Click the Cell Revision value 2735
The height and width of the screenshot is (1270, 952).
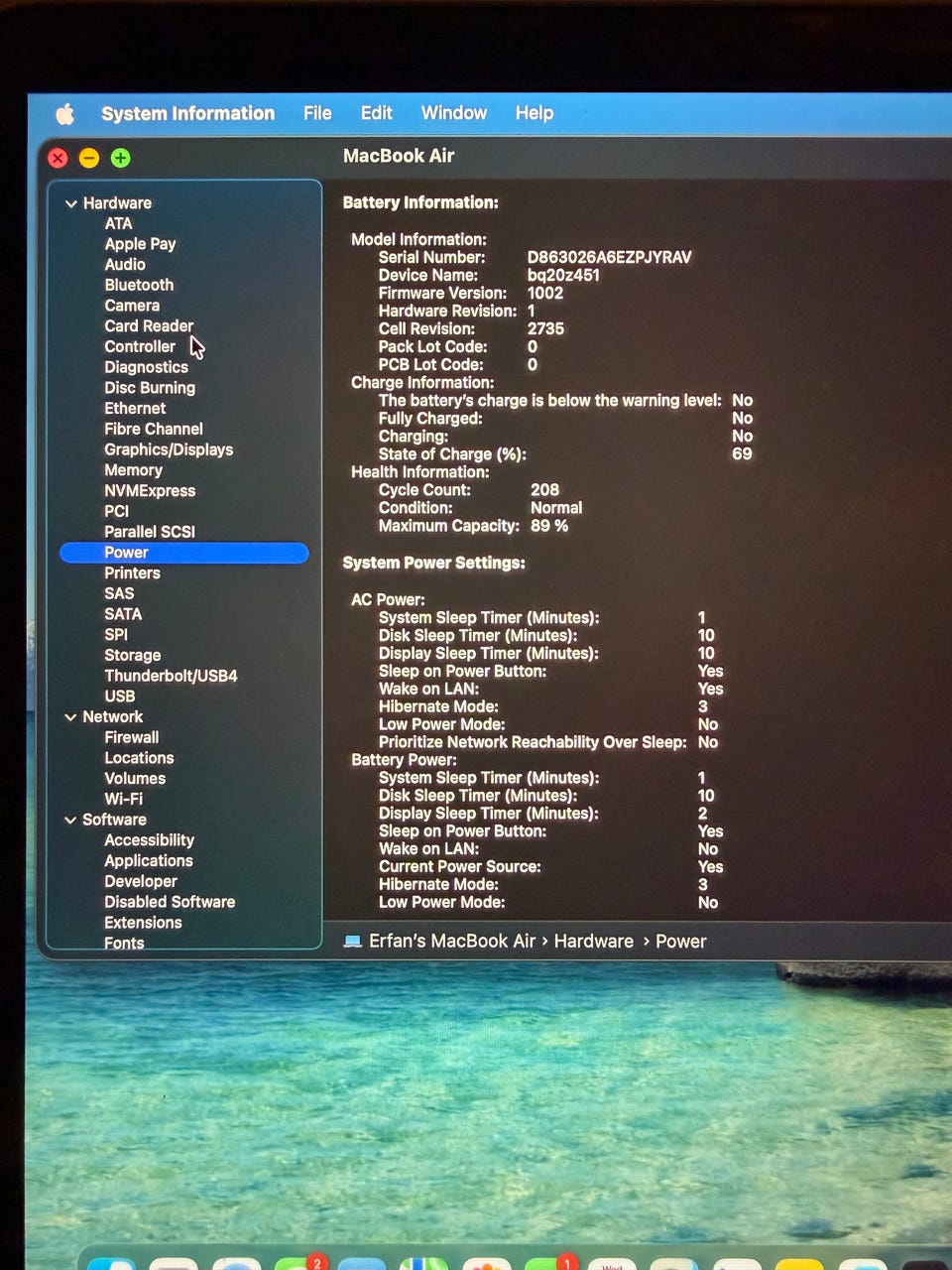(545, 329)
